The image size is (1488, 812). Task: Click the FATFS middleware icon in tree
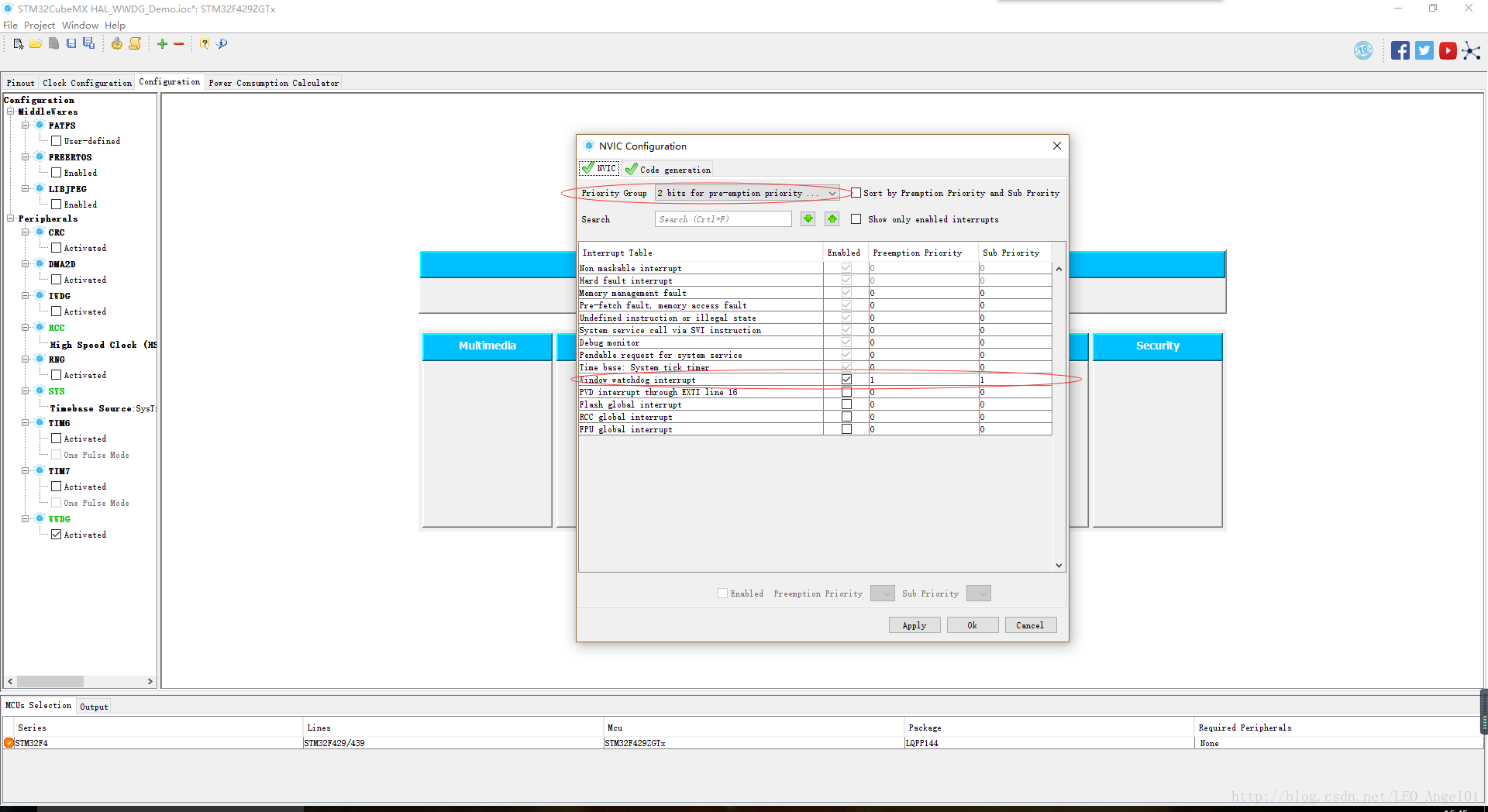(x=40, y=126)
